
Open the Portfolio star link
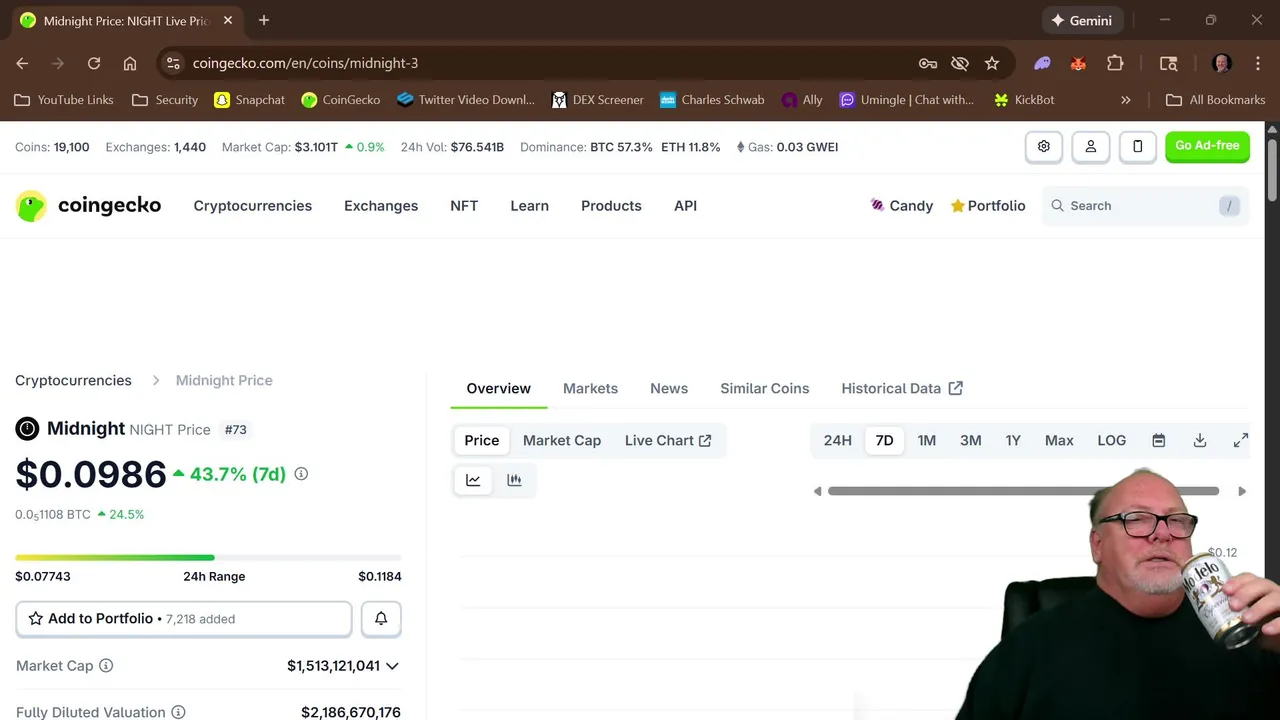coord(988,206)
